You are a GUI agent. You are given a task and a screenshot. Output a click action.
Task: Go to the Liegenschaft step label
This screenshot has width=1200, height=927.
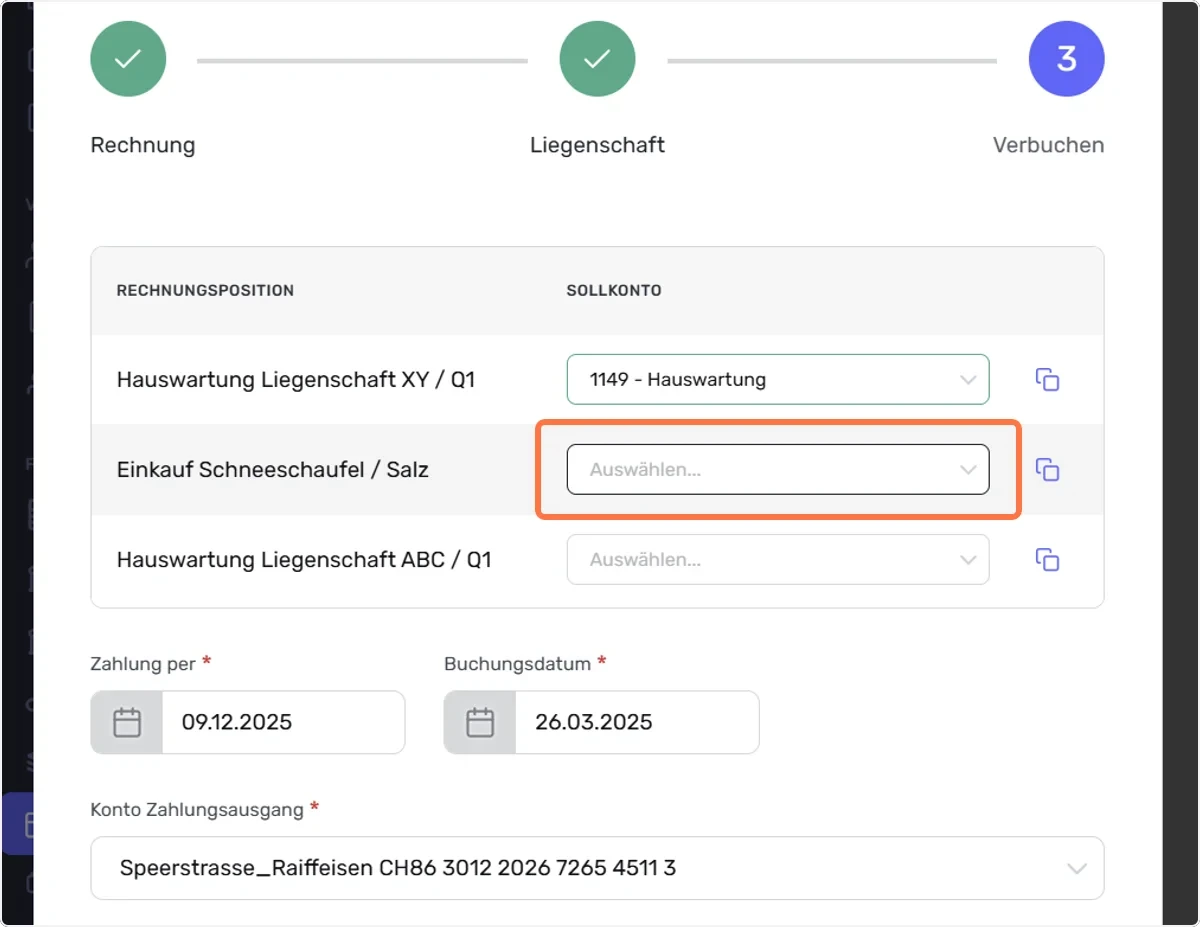[597, 145]
